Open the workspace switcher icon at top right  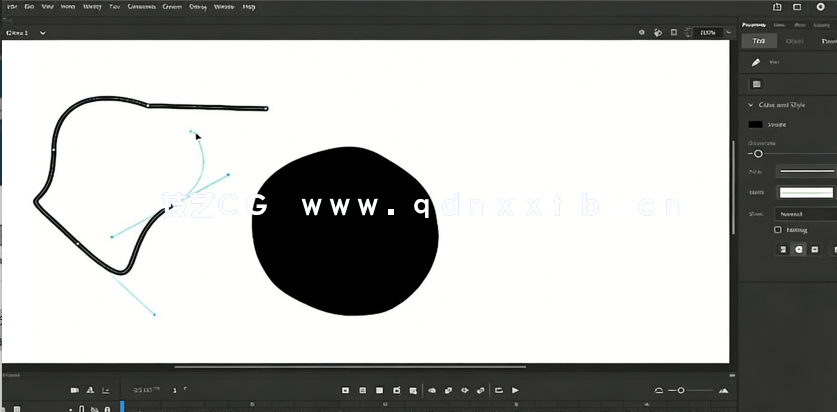tap(797, 7)
